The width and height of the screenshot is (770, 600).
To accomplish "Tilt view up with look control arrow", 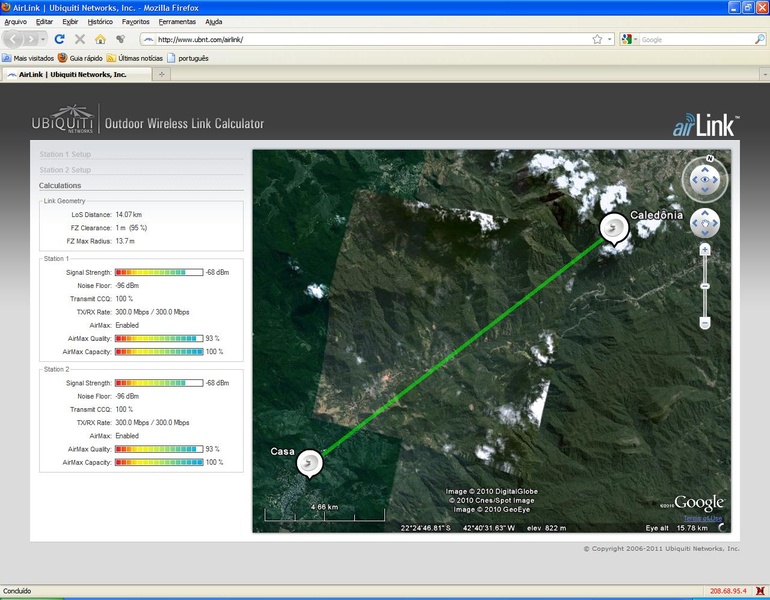I will [705, 169].
